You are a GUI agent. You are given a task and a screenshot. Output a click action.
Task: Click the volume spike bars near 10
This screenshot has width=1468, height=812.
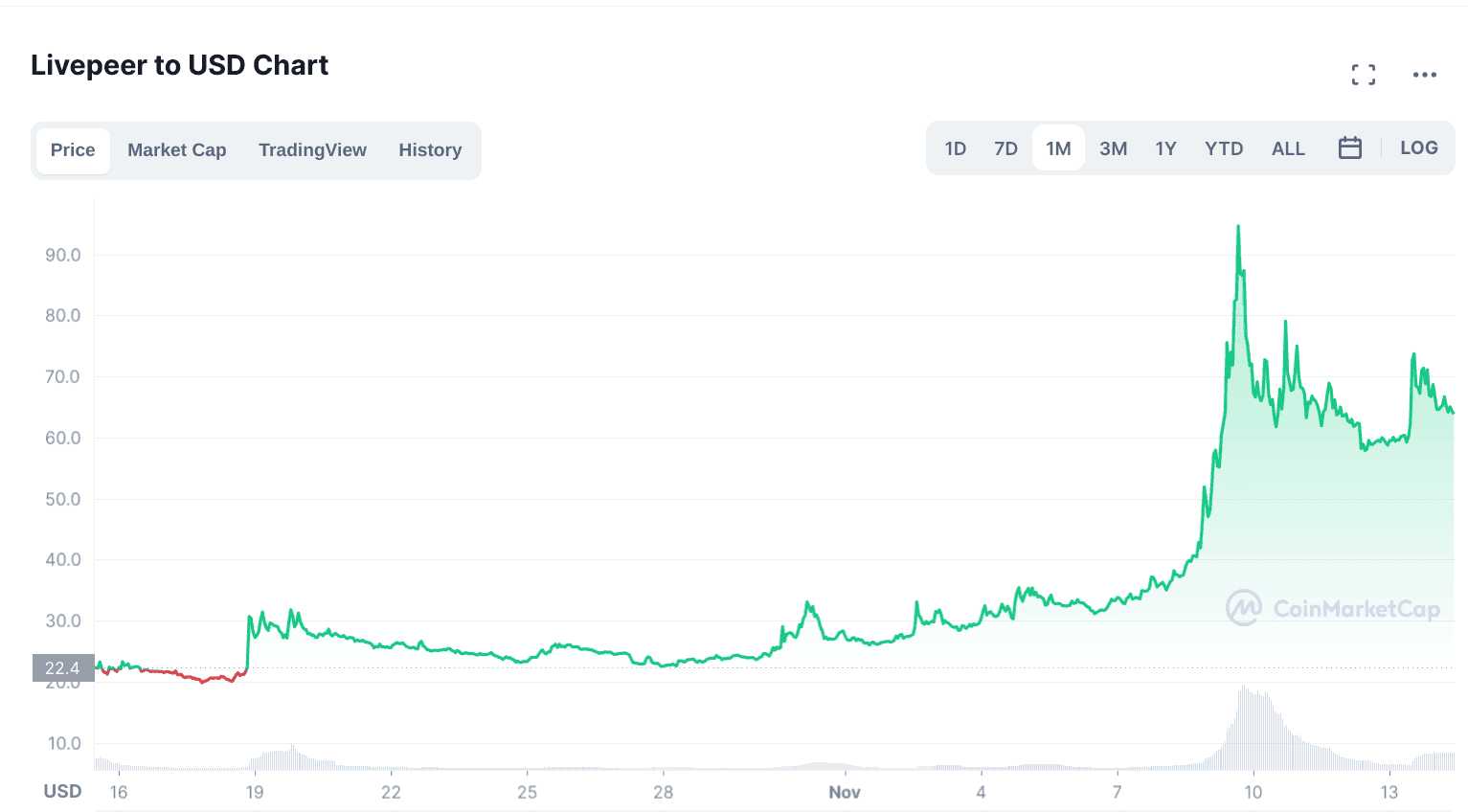click(x=1245, y=728)
